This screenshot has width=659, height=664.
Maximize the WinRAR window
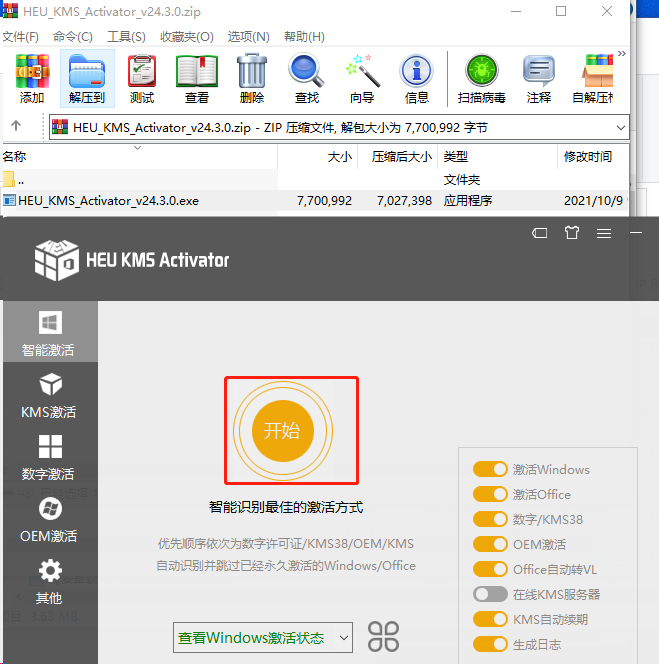tap(561, 11)
